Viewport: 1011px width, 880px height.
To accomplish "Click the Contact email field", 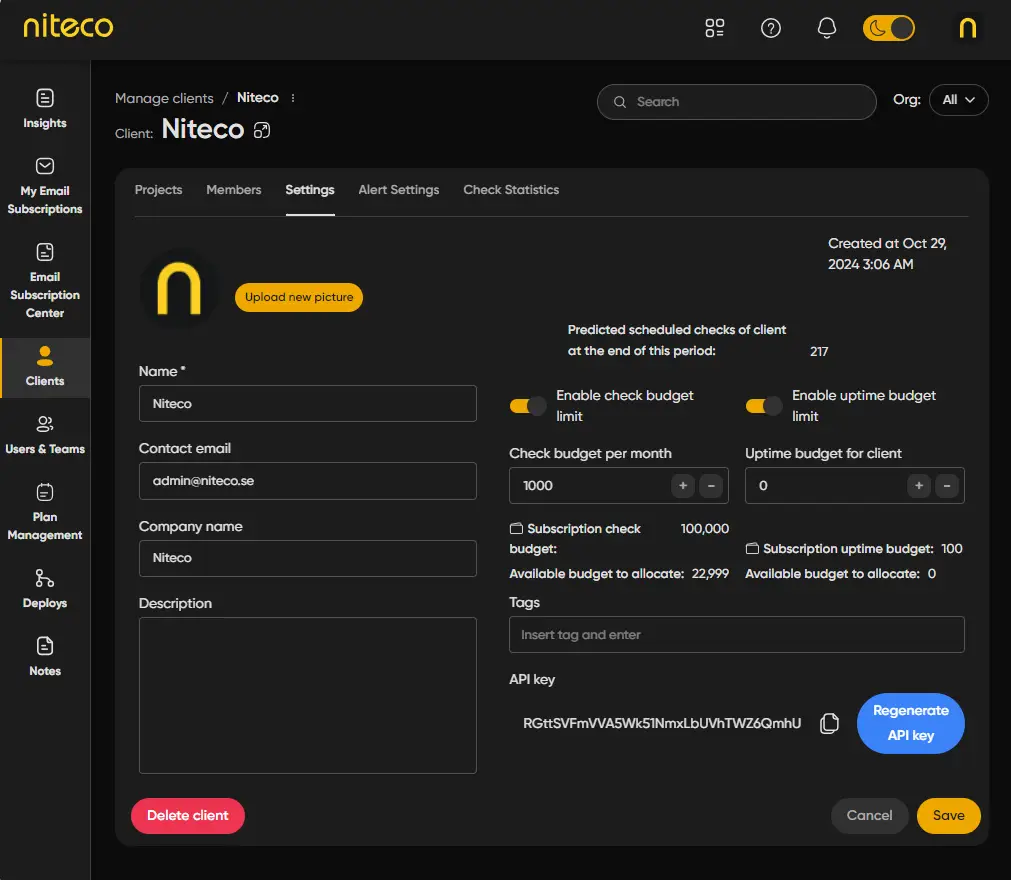I will tap(308, 481).
